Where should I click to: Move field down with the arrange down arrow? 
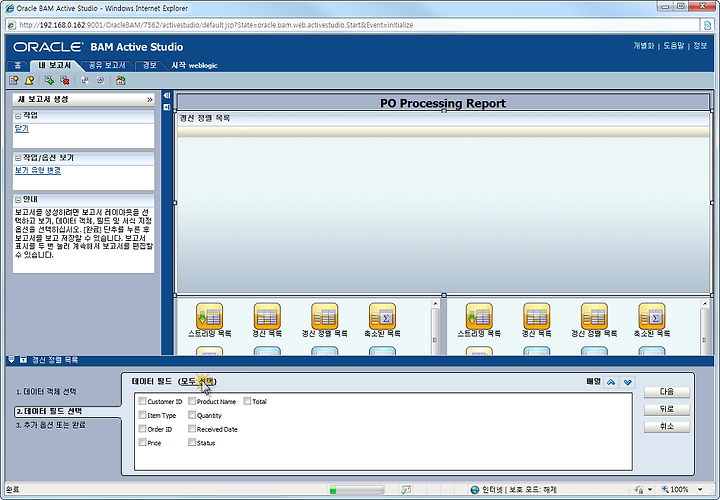pos(628,382)
